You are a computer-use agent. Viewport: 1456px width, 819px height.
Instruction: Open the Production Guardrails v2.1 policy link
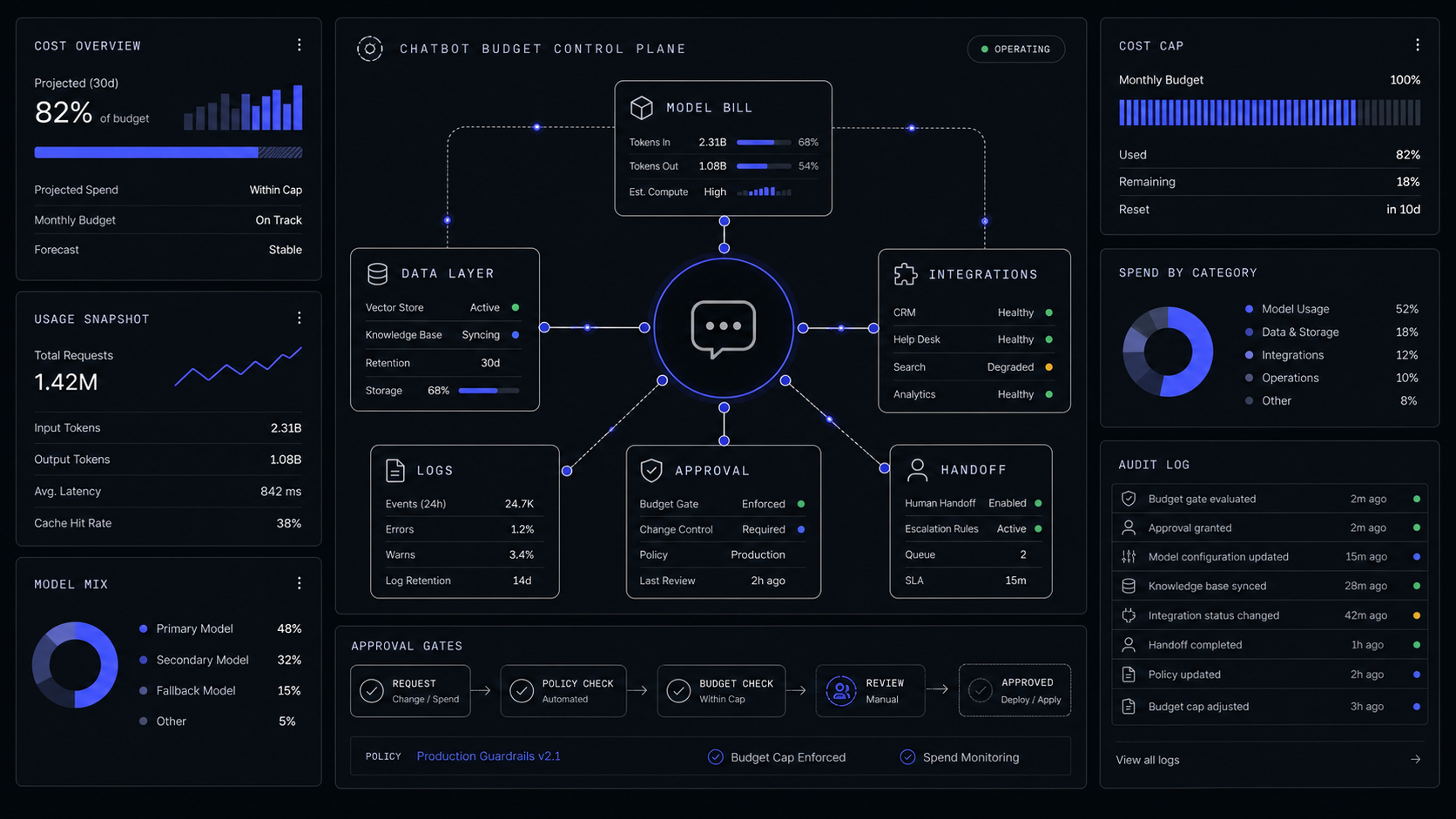[x=489, y=756]
